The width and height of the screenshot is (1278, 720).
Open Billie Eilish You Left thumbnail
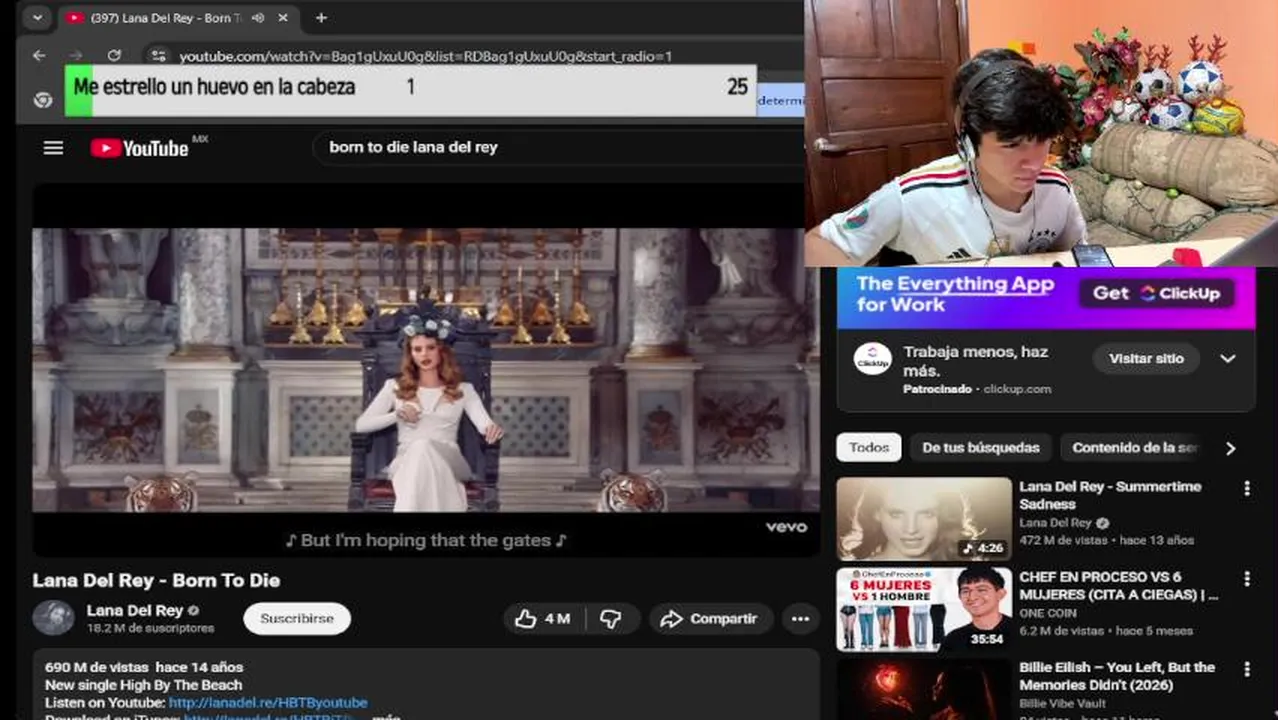pyautogui.click(x=924, y=690)
